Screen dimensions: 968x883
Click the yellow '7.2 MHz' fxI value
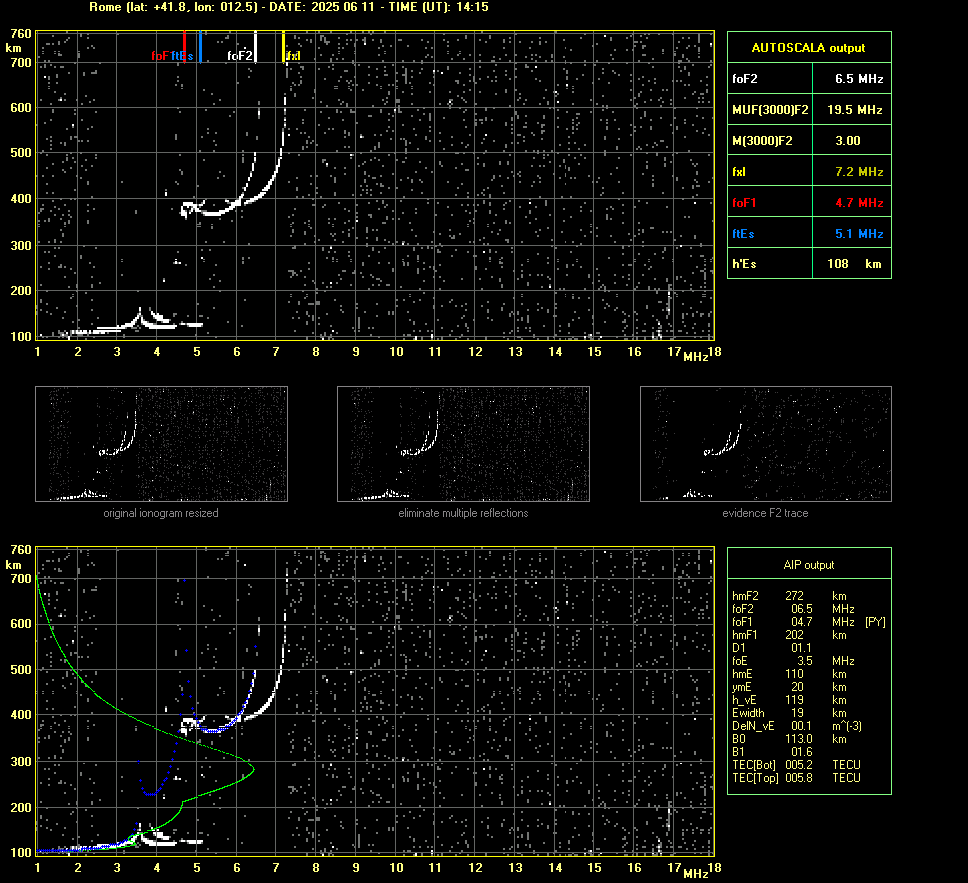point(859,172)
